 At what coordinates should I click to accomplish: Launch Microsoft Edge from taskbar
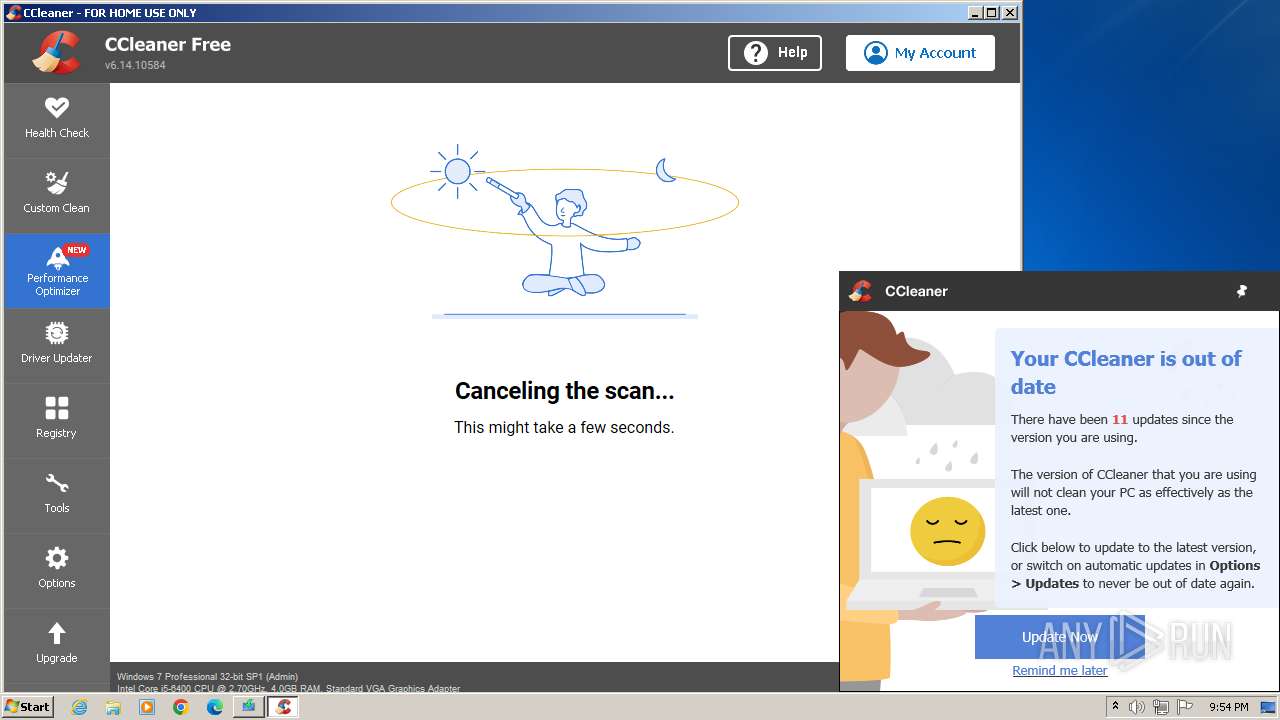[x=215, y=707]
